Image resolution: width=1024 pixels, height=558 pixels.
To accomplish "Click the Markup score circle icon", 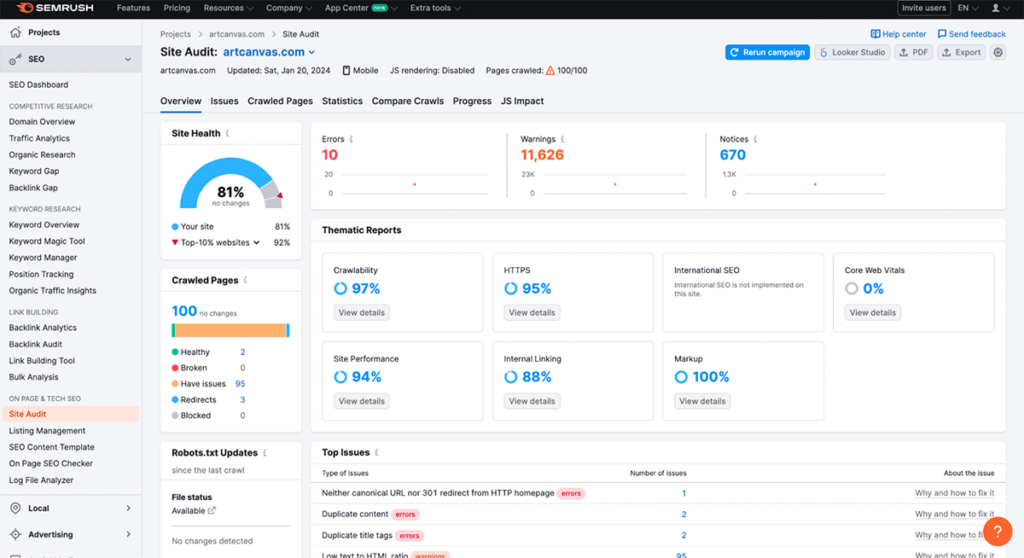I will pyautogui.click(x=681, y=377).
